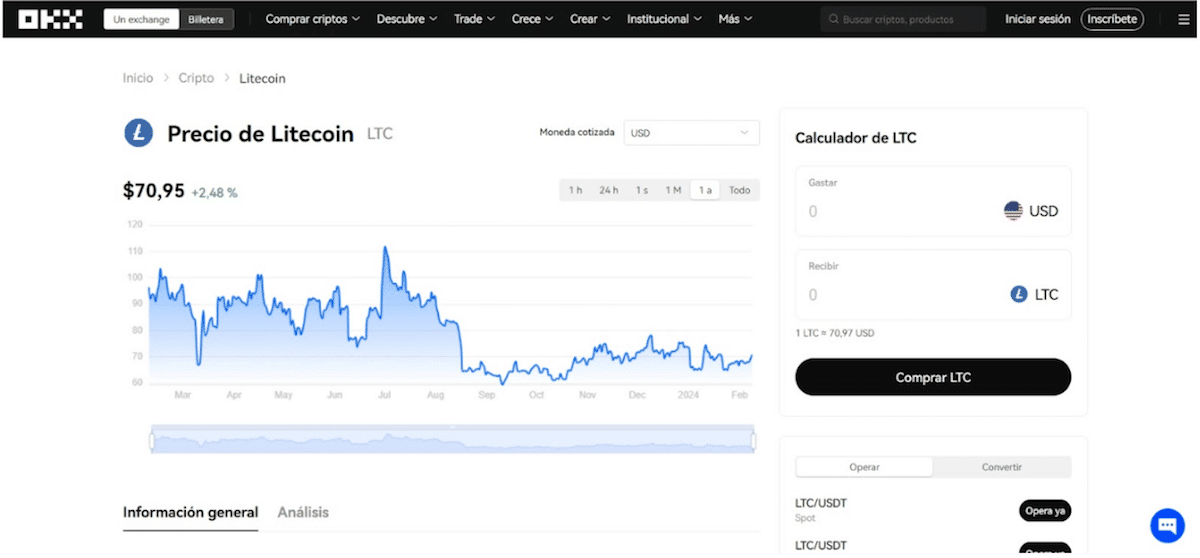Expand the Trade dropdown
This screenshot has height=558, width=1200.
pyautogui.click(x=474, y=19)
